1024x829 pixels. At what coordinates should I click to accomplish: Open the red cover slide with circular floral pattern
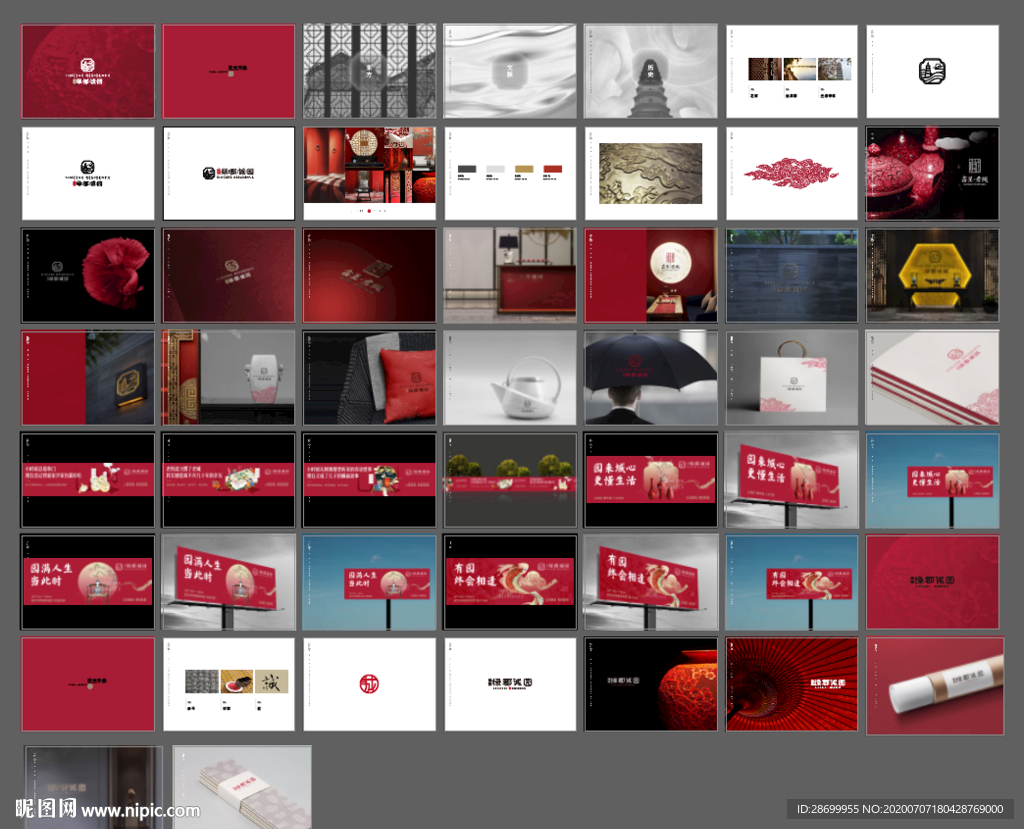click(88, 71)
